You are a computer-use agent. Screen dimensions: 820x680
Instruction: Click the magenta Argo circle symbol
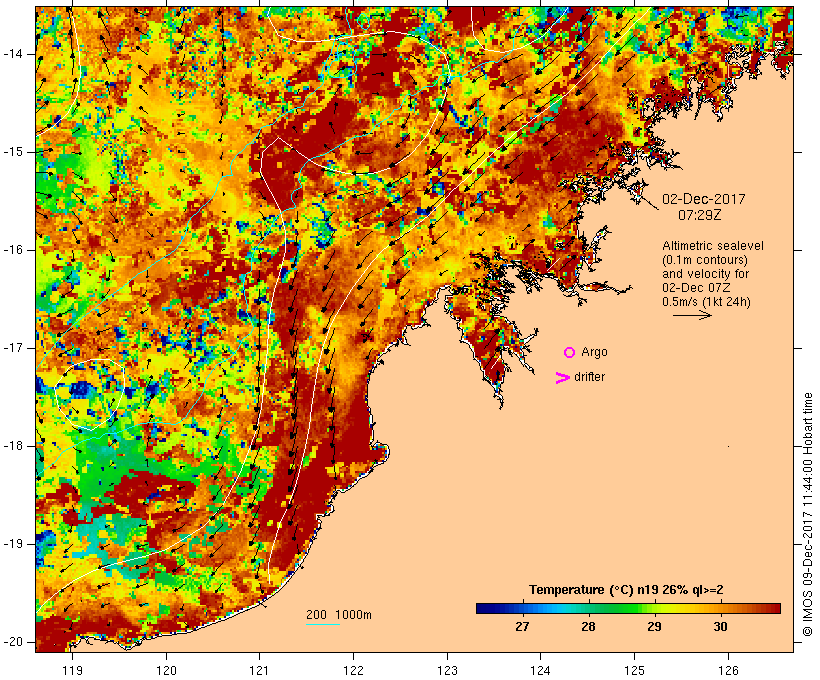(569, 353)
